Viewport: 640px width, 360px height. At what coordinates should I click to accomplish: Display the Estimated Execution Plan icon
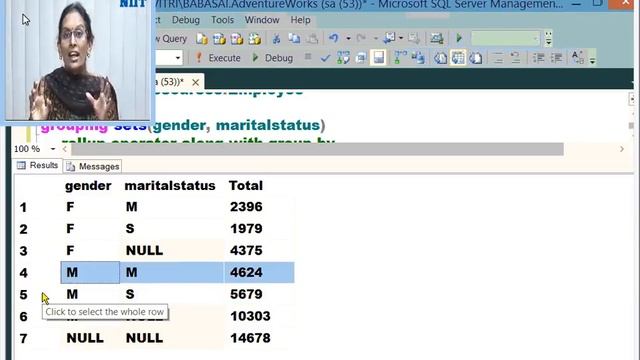pos(343,58)
